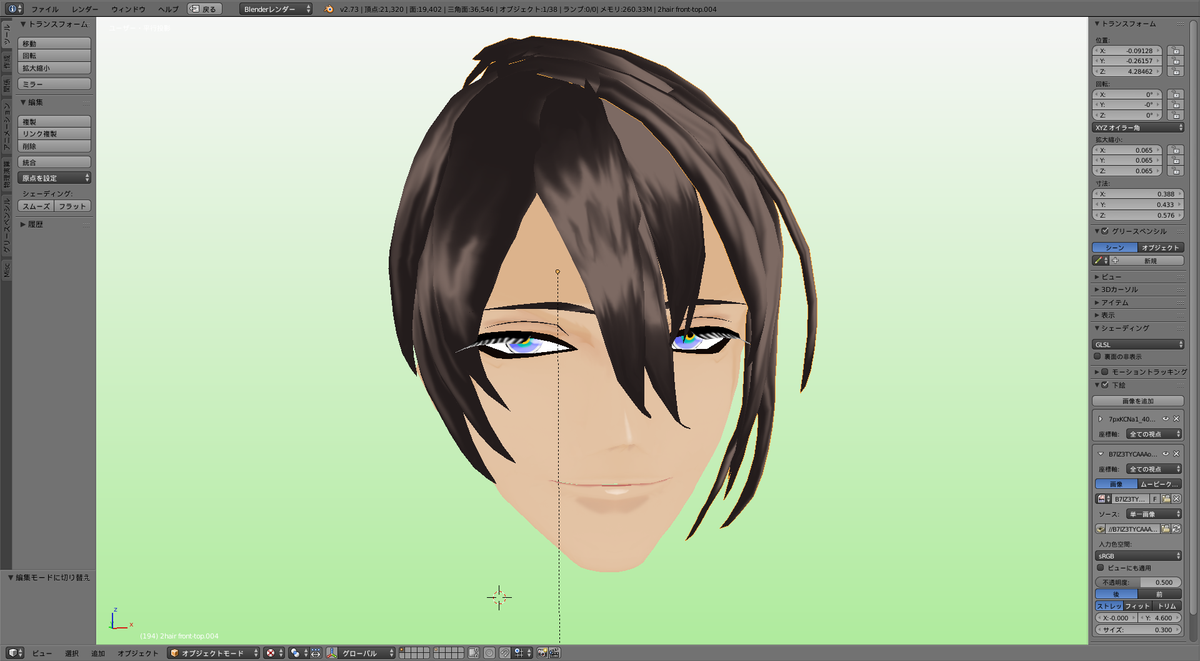The width and height of the screenshot is (1200, 661).
Task: Open XYZ オイラー角 rotation mode dropdown
Action: click(x=1138, y=128)
